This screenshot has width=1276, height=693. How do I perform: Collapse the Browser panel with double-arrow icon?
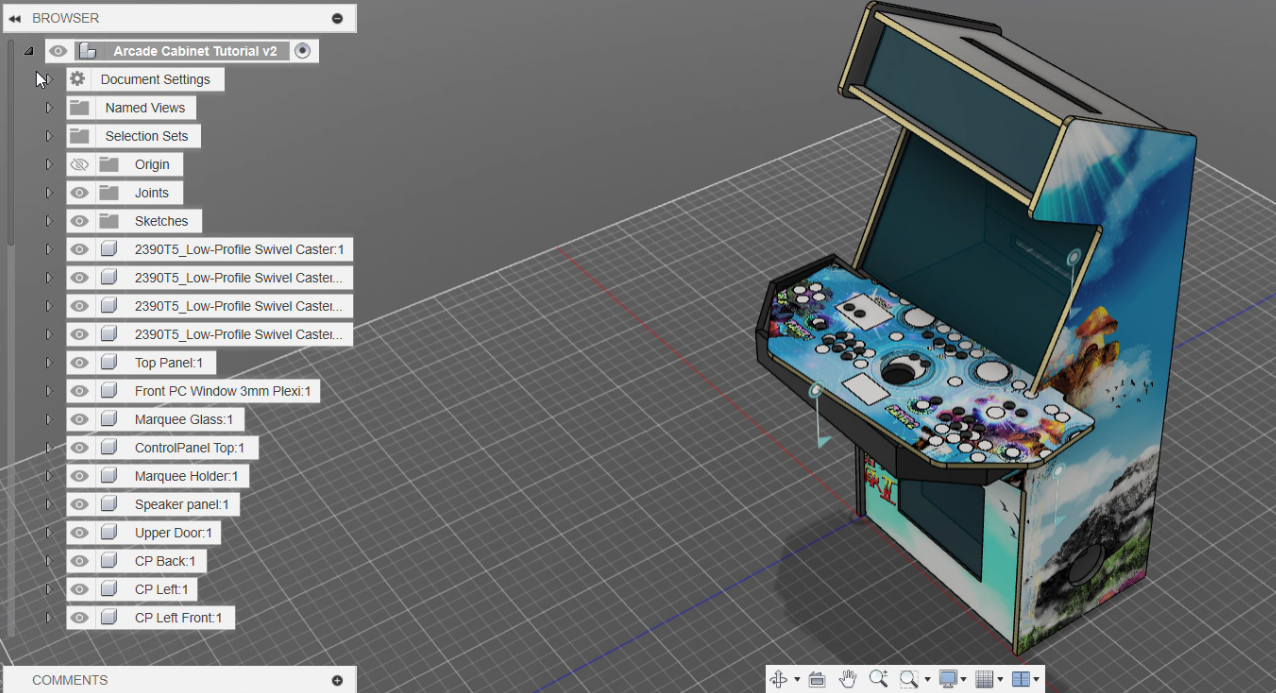point(14,18)
